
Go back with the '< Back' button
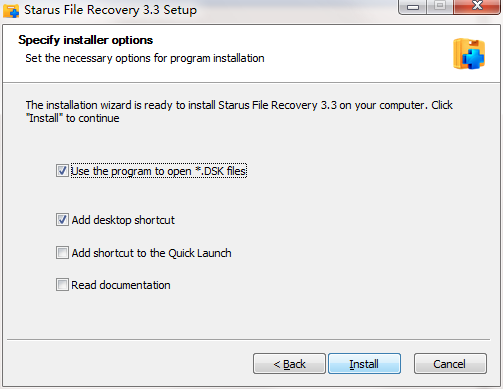click(289, 364)
